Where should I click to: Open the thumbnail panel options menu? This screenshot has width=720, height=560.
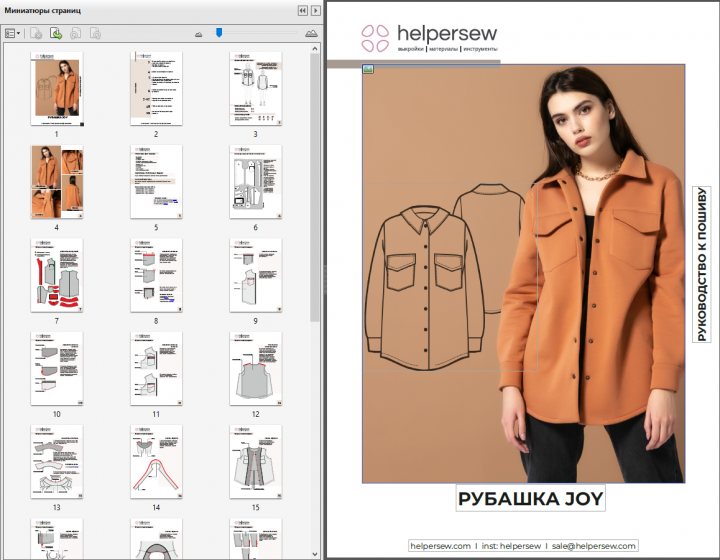(x=12, y=34)
